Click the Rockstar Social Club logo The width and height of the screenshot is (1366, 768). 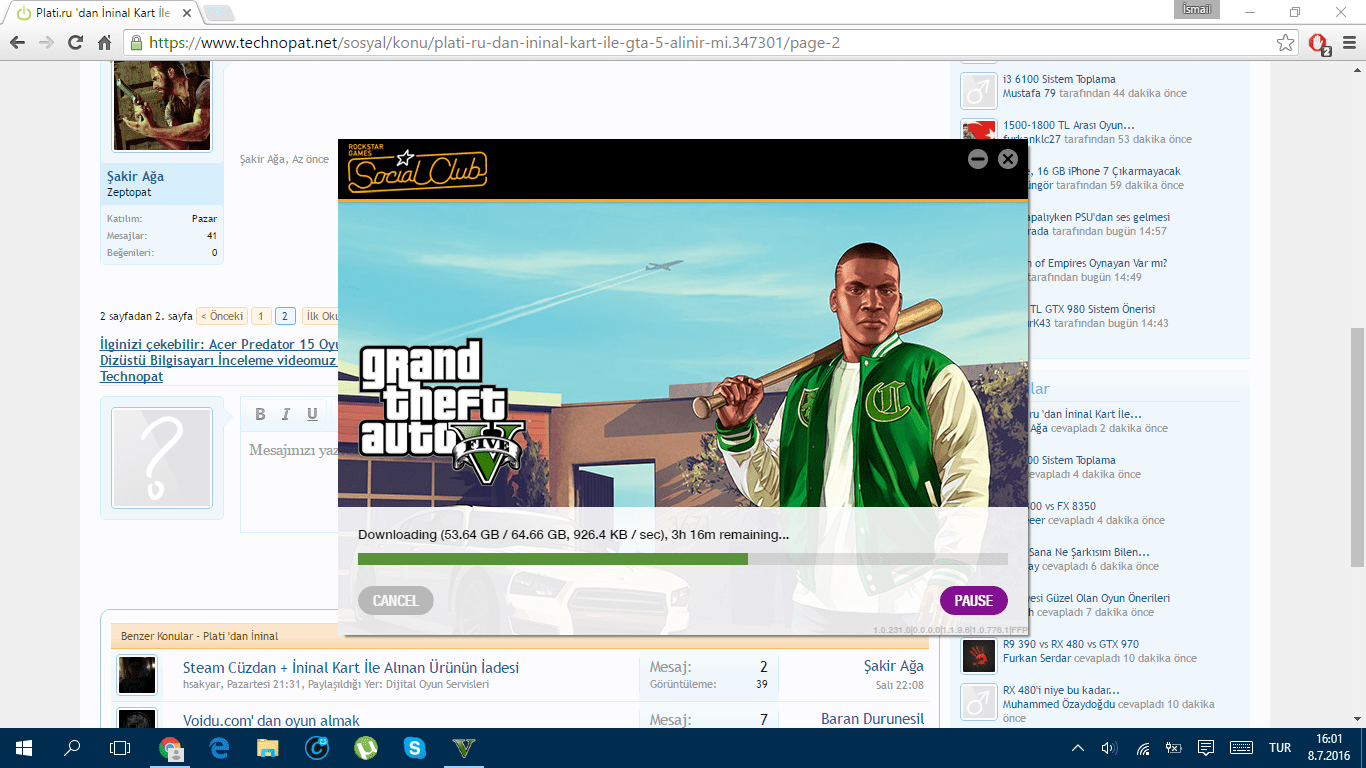pyautogui.click(x=417, y=169)
